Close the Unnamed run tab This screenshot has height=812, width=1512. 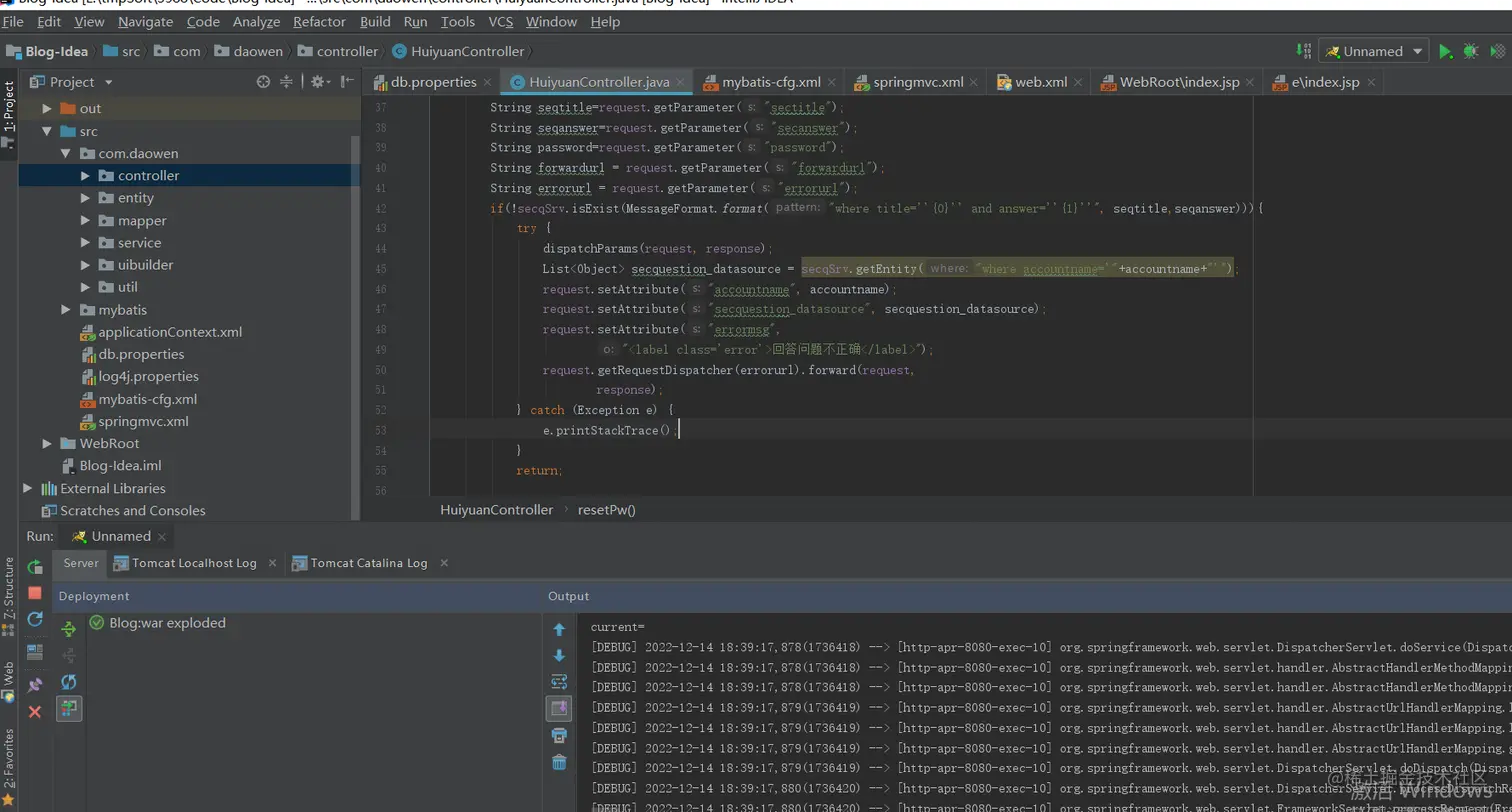coord(162,537)
